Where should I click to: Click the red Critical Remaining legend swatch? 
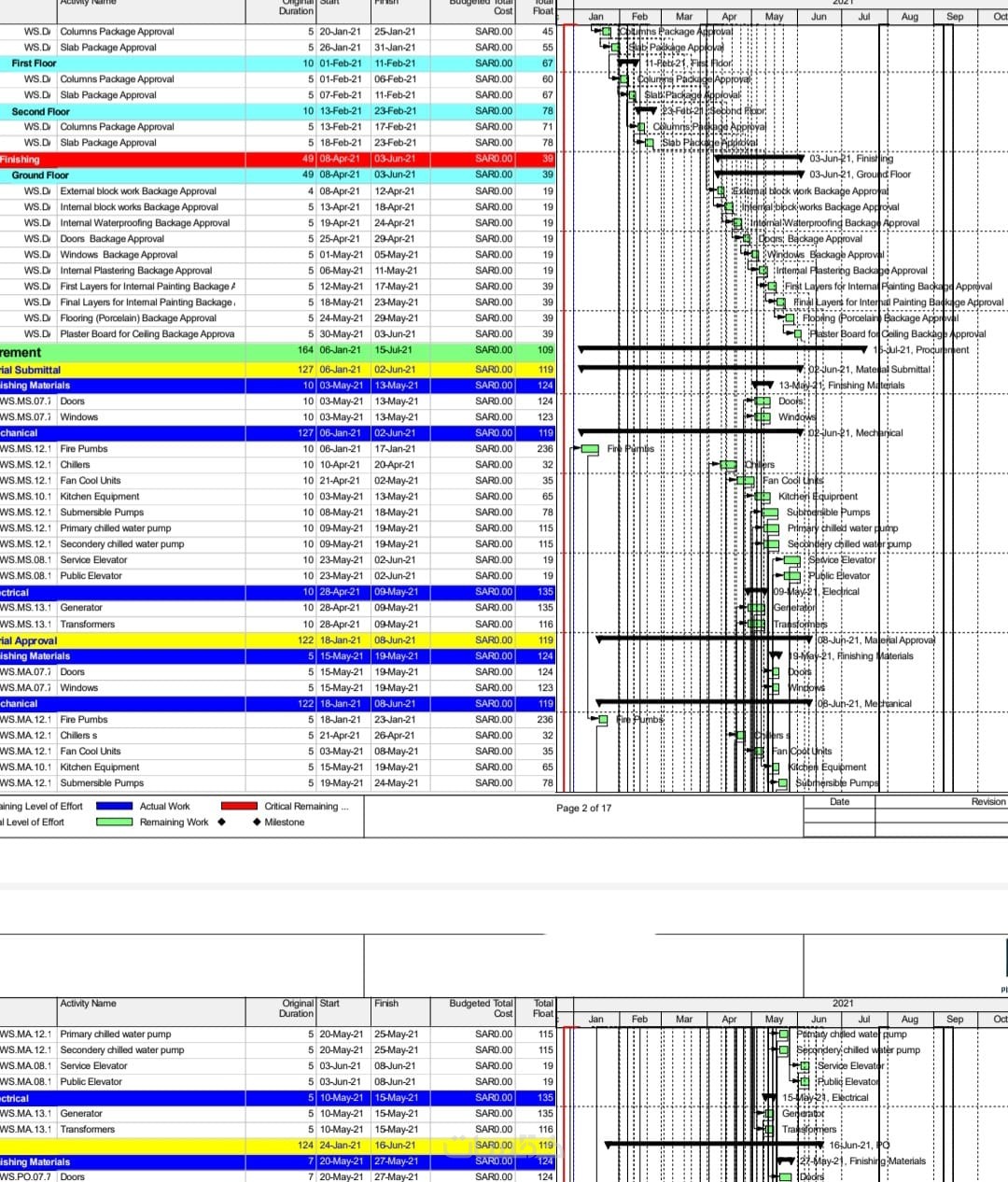tap(239, 806)
